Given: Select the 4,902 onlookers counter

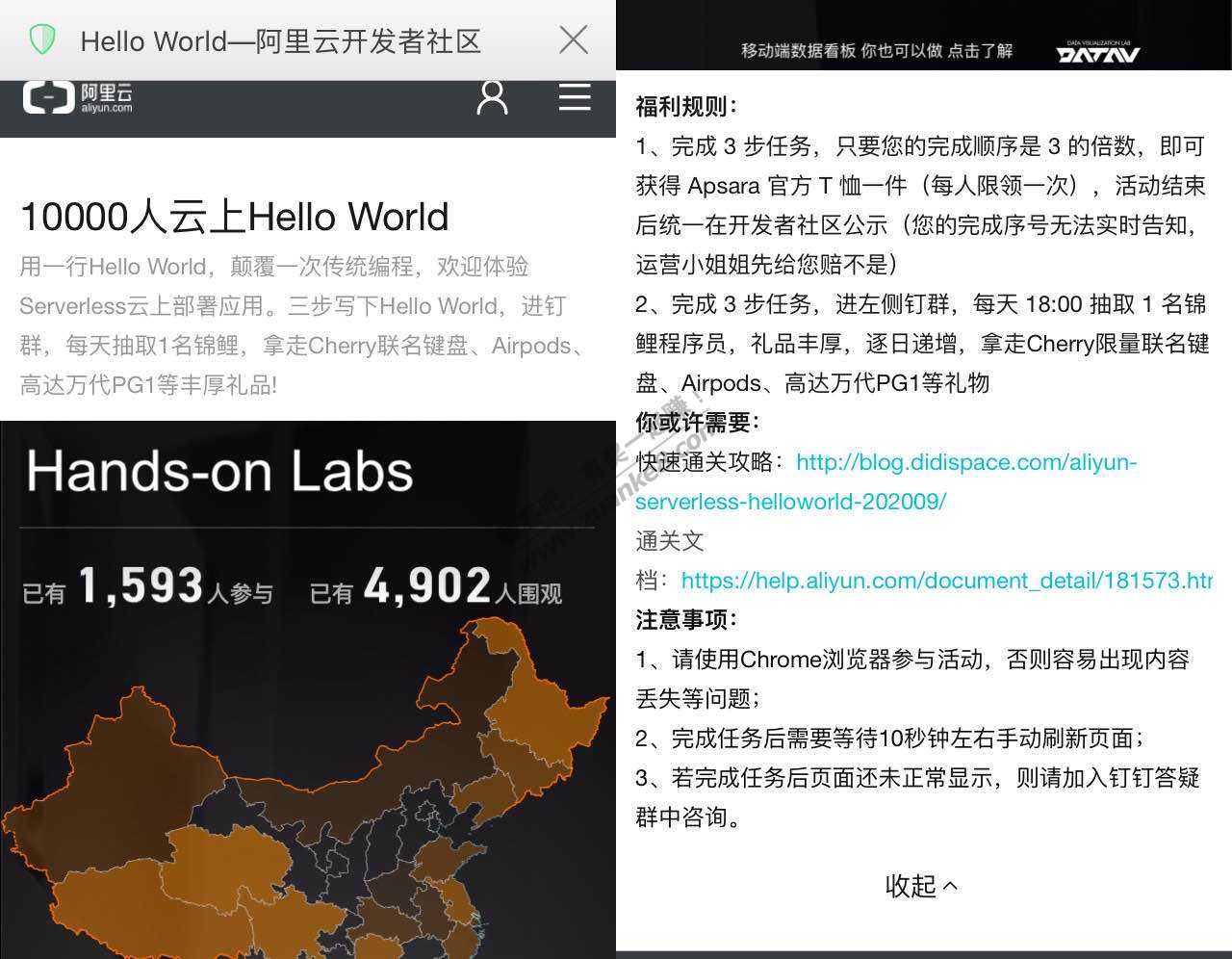Looking at the screenshot, I should pos(436,587).
